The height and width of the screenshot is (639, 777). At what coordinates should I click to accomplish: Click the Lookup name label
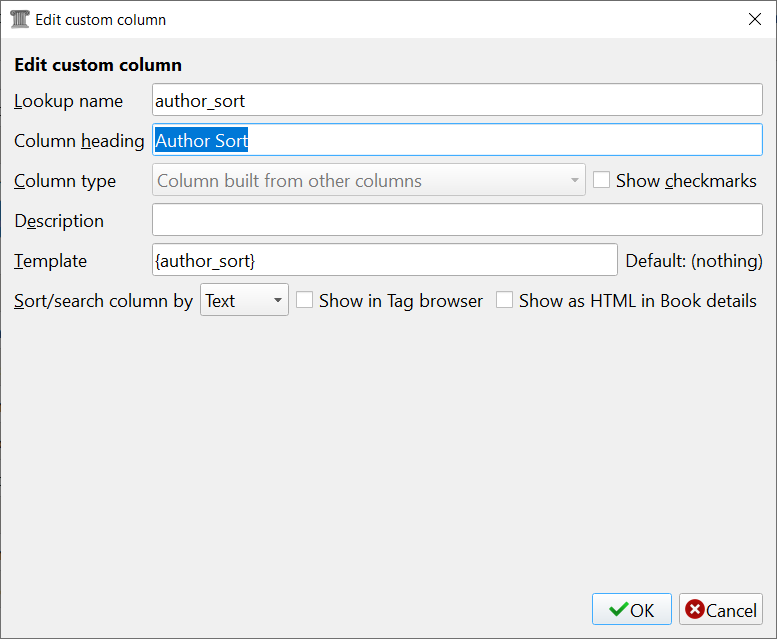click(x=69, y=101)
